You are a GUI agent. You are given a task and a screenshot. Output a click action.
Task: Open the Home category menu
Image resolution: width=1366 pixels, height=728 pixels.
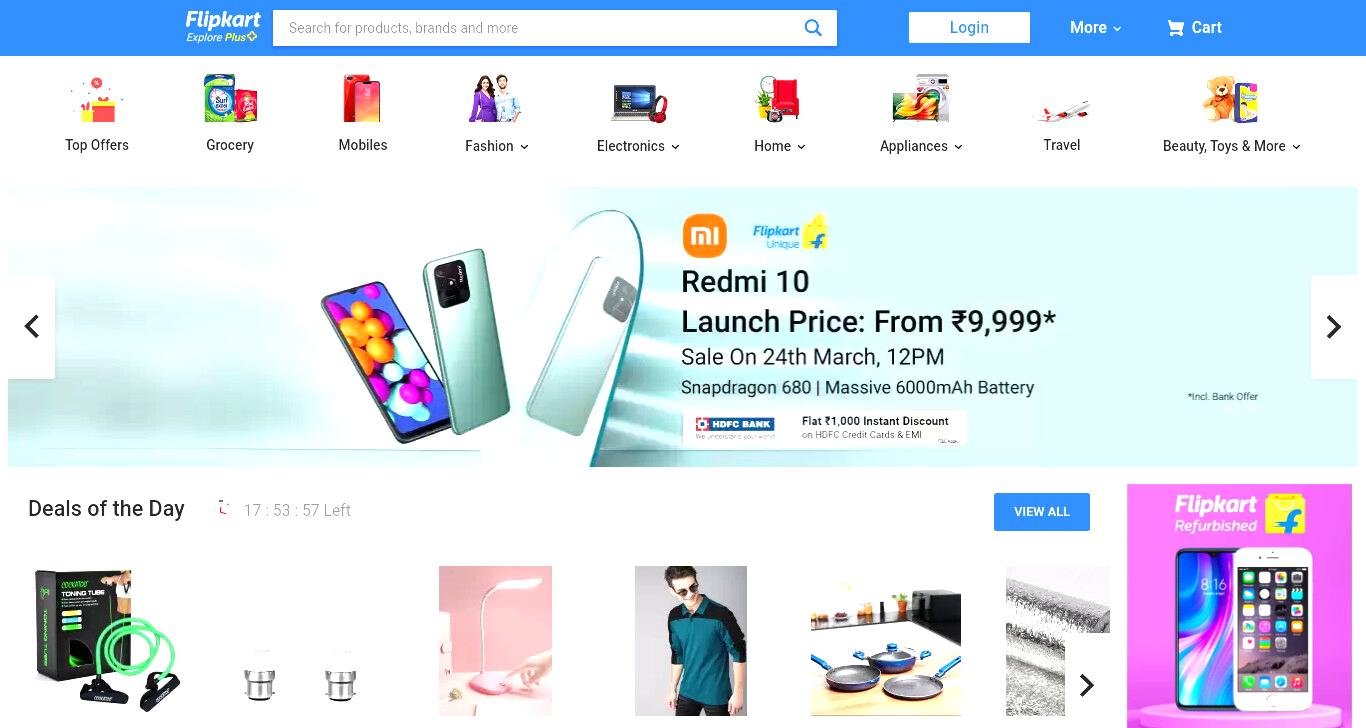point(779,146)
